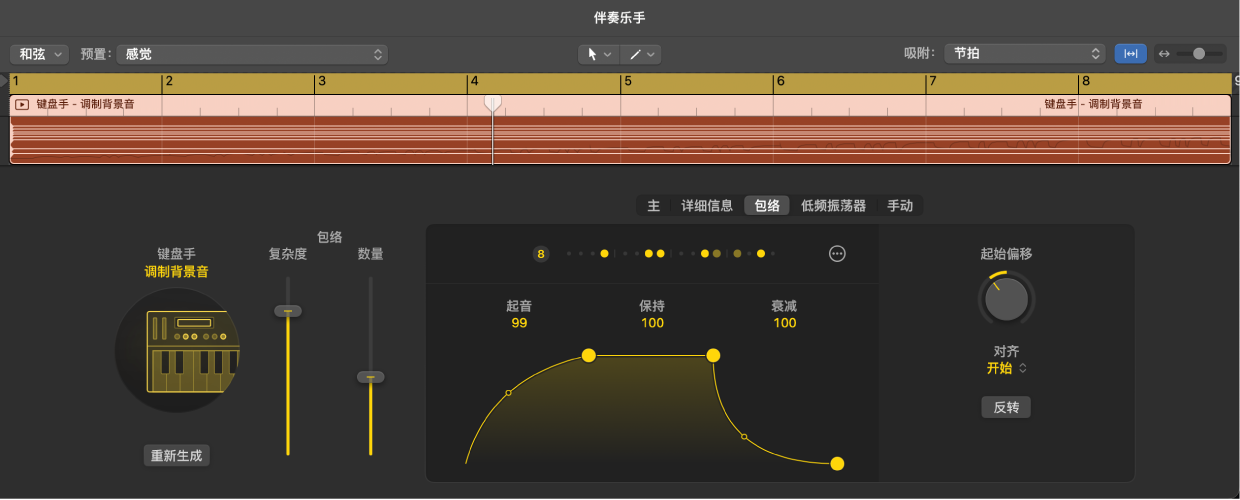Click the 重新生成 button
This screenshot has height=500, width=1240.
(176, 456)
